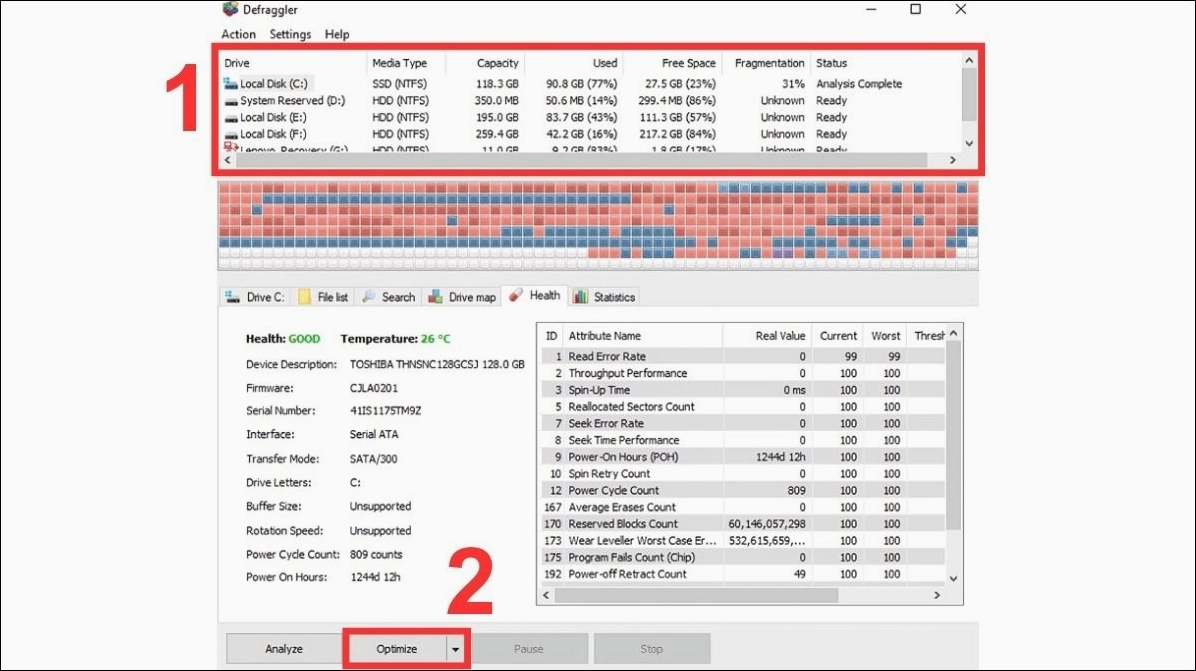Select the Local Disk (C:) drive icon
The image size is (1196, 671).
(230, 83)
